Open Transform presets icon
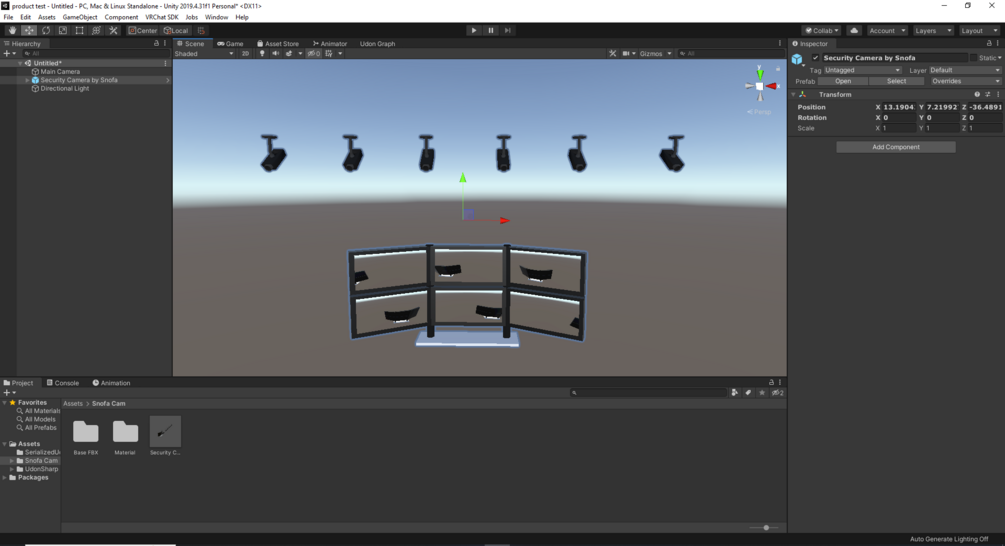This screenshot has height=546, width=1005. pyautogui.click(x=988, y=94)
